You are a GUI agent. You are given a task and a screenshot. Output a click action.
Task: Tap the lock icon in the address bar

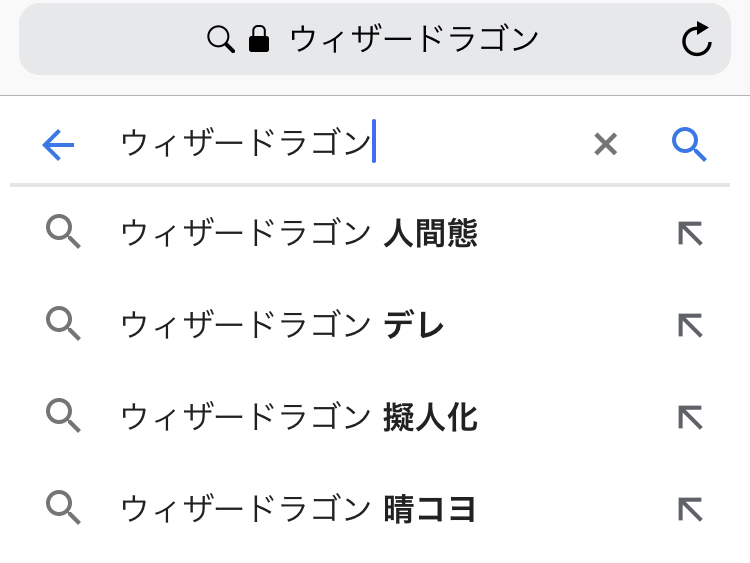click(259, 40)
